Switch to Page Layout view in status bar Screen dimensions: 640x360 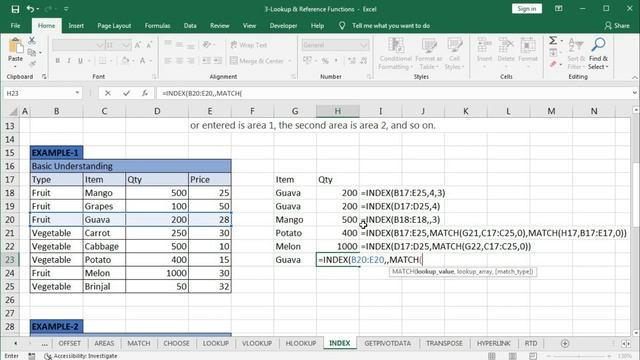[513, 356]
